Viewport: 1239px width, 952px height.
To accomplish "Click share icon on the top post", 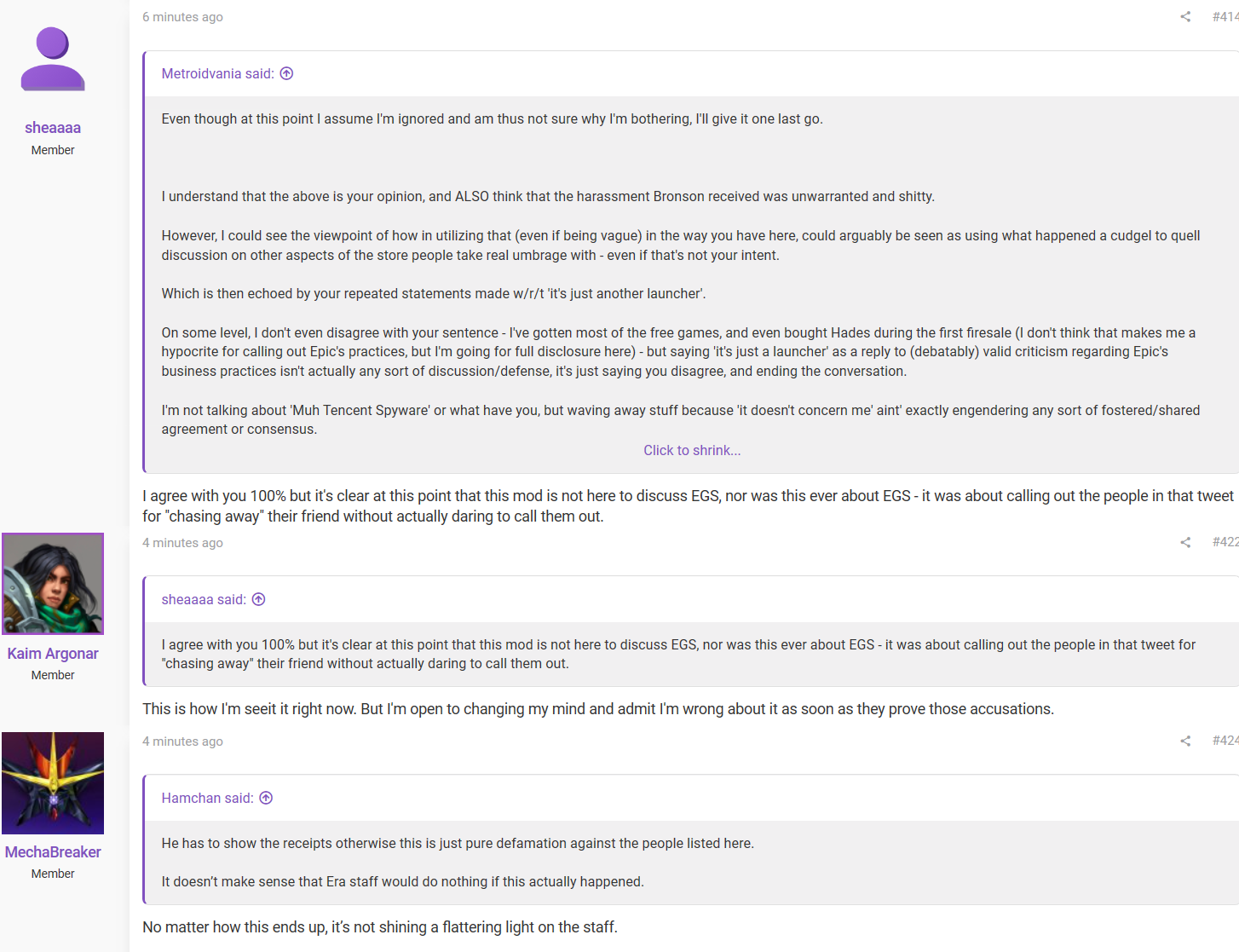I will (x=1185, y=17).
